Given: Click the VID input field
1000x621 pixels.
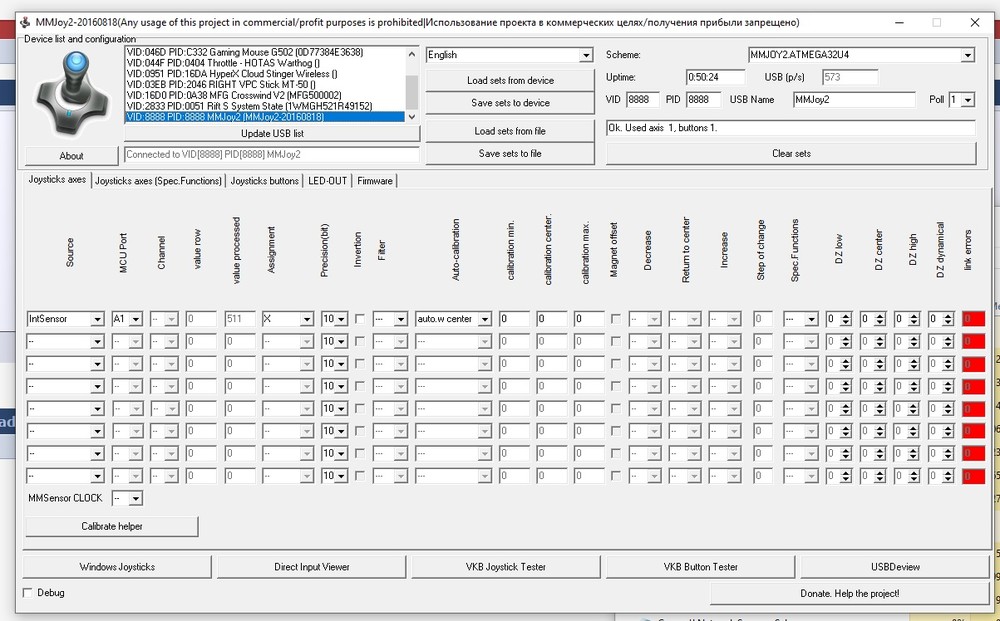Looking at the screenshot, I should [642, 100].
